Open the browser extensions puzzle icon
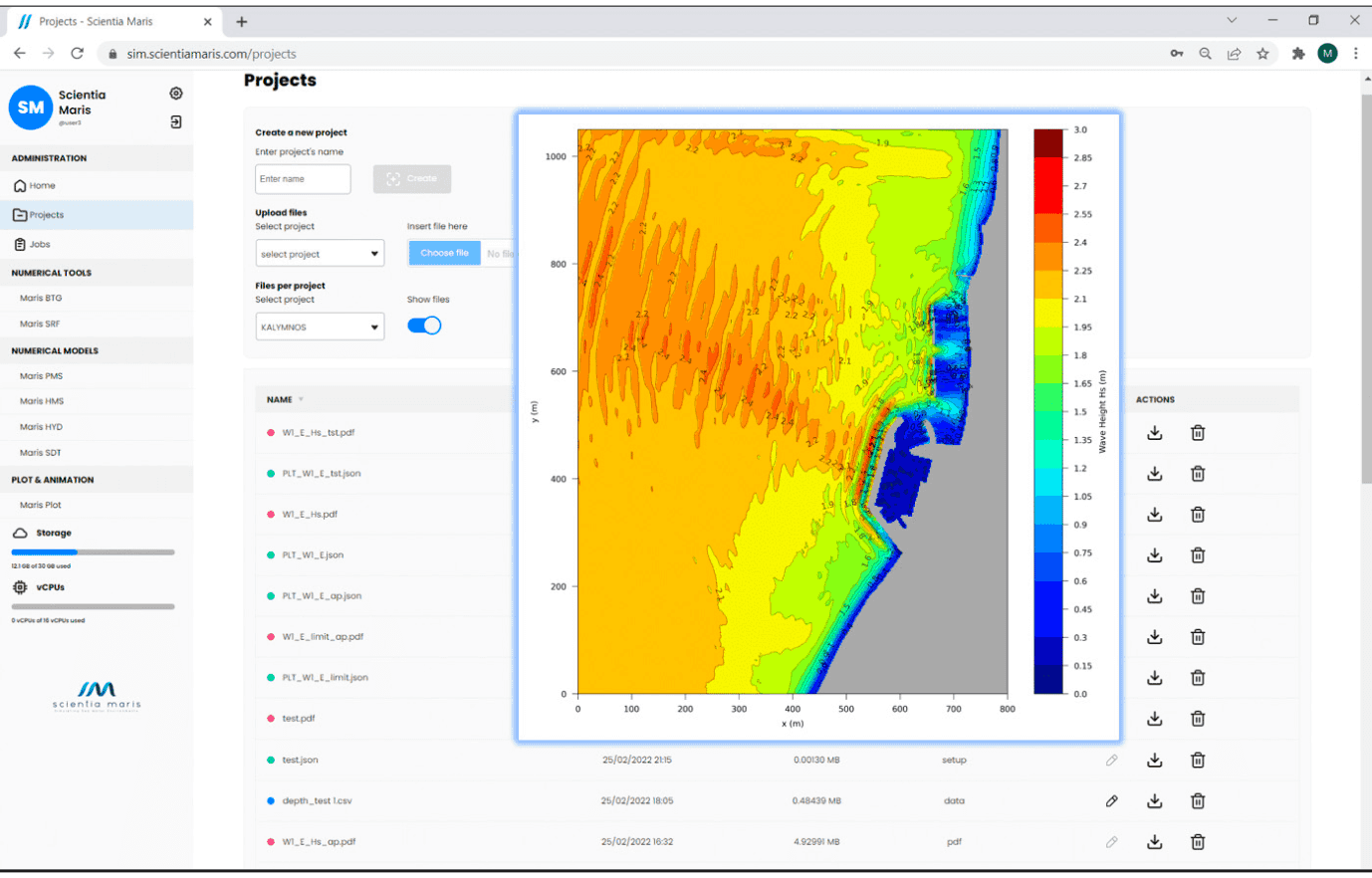The image size is (1372, 878). 1297,54
